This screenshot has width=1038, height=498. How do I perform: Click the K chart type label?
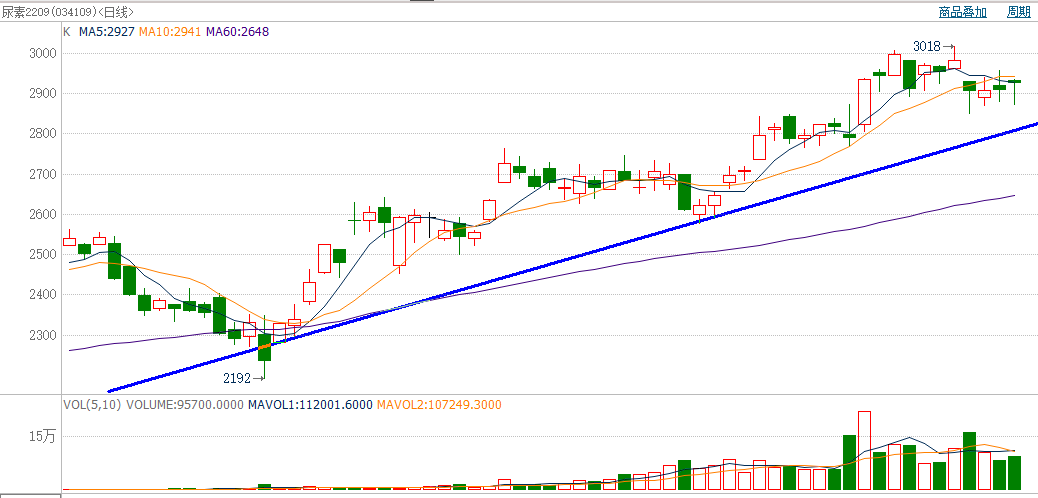click(x=67, y=32)
